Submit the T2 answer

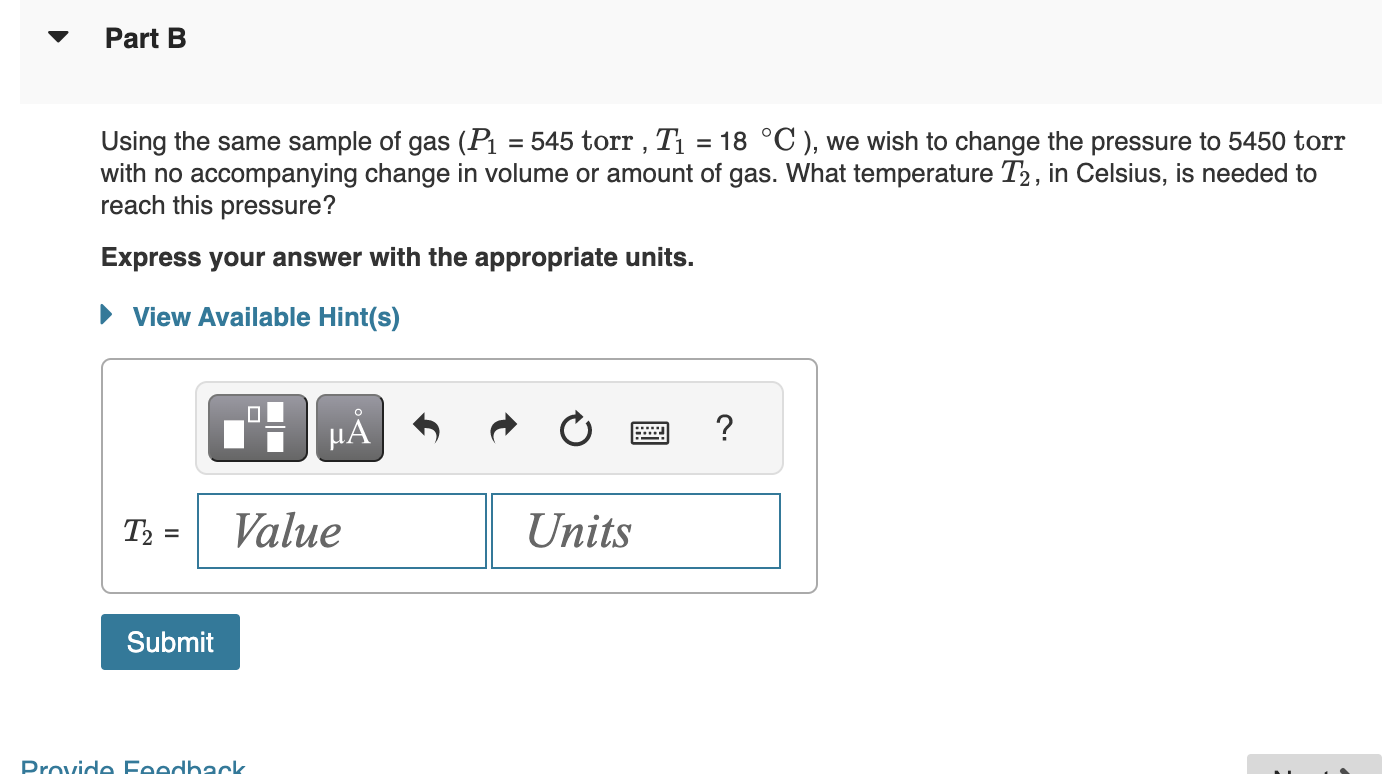tap(169, 641)
